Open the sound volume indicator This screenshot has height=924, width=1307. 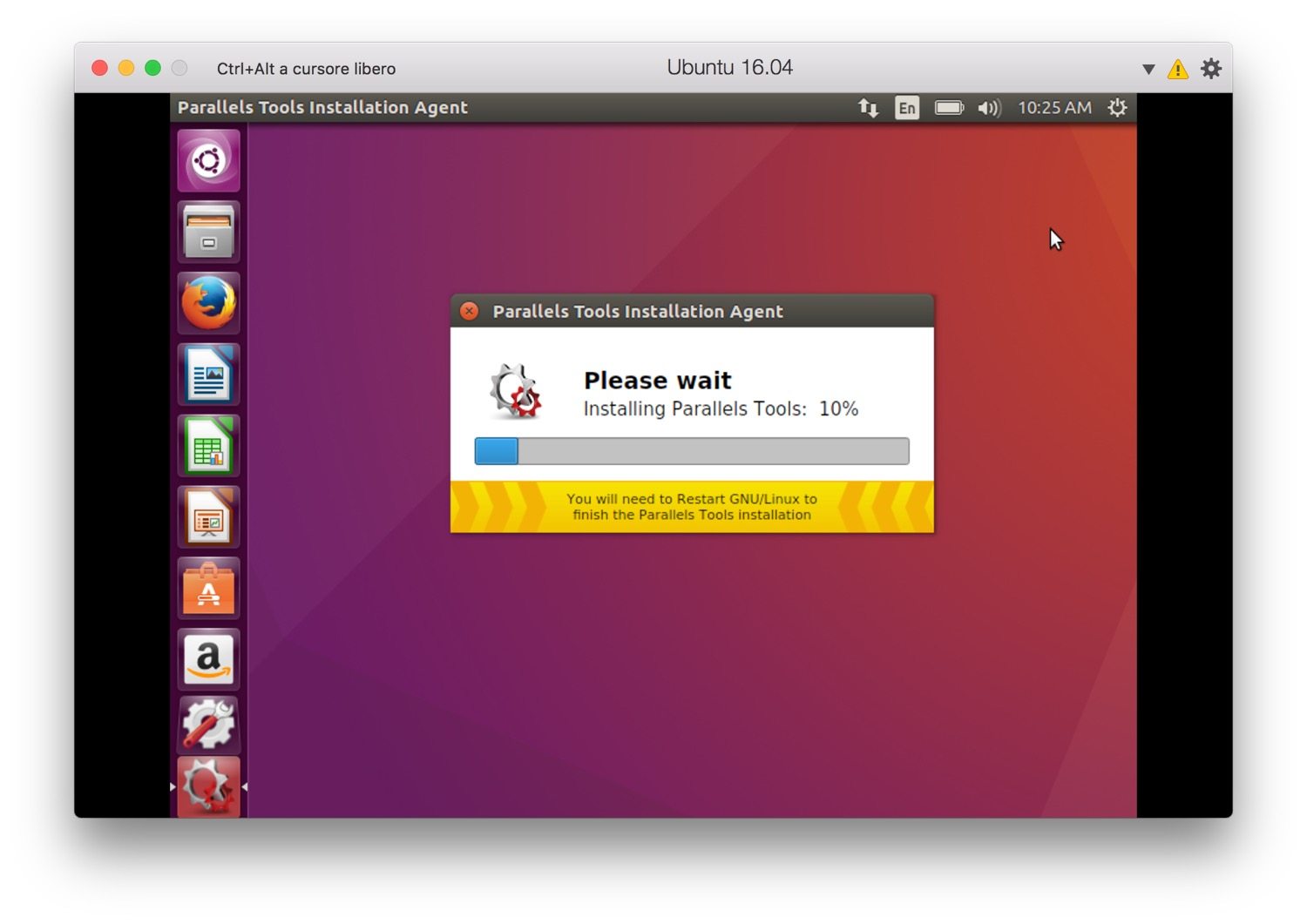(989, 108)
